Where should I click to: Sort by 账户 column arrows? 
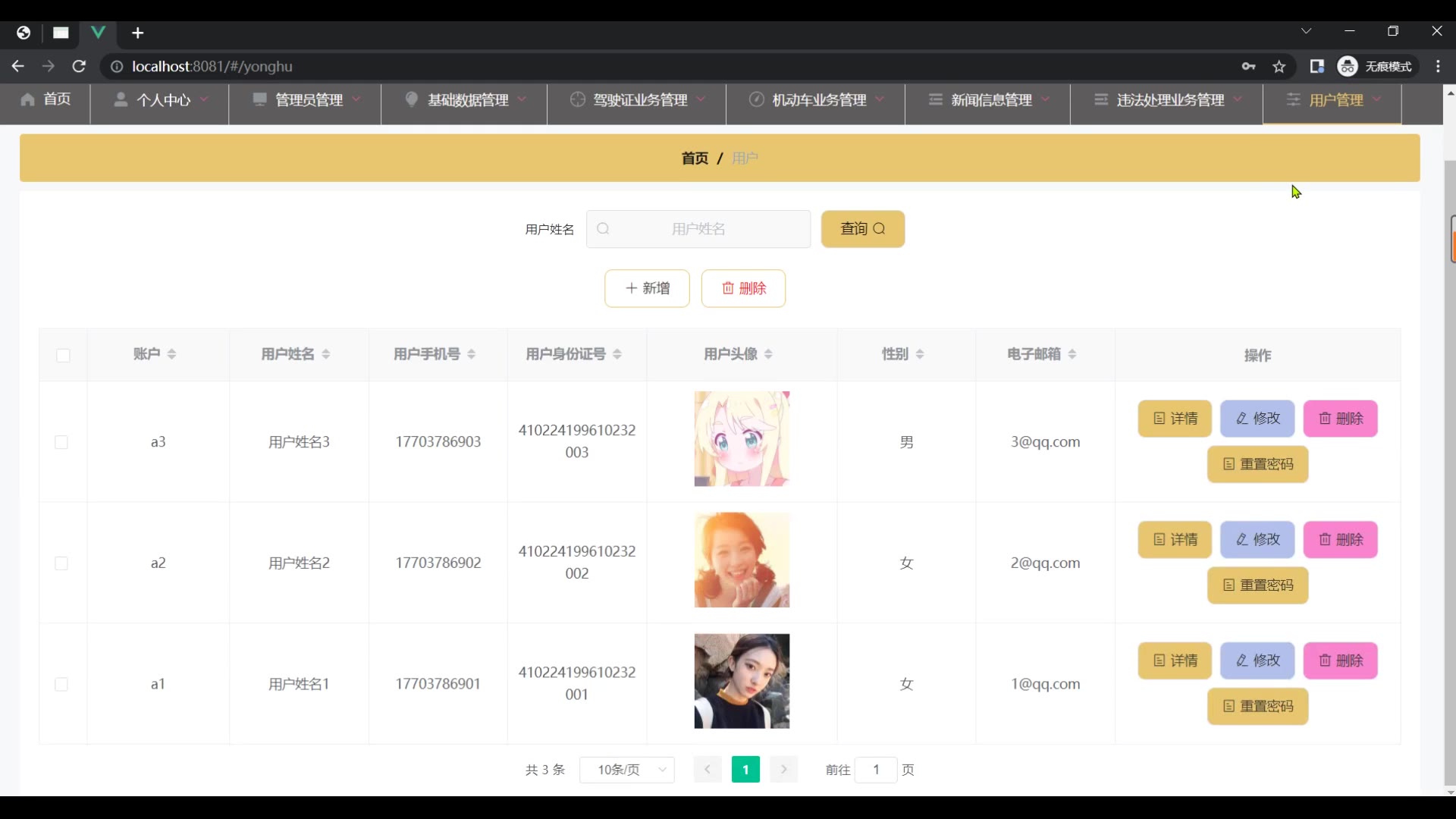click(x=171, y=354)
